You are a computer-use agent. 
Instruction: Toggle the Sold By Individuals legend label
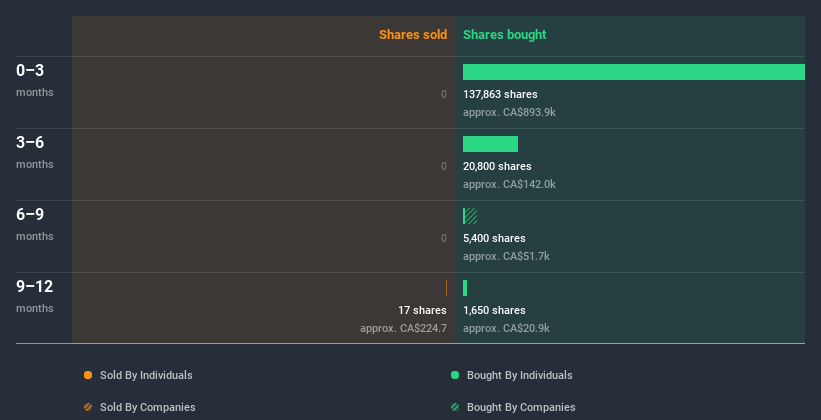[146, 375]
